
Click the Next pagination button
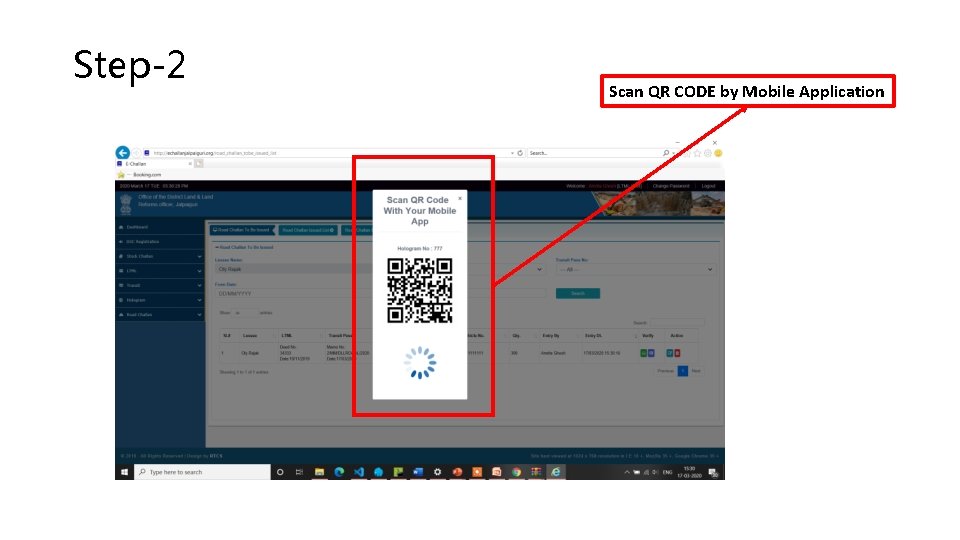(x=696, y=371)
